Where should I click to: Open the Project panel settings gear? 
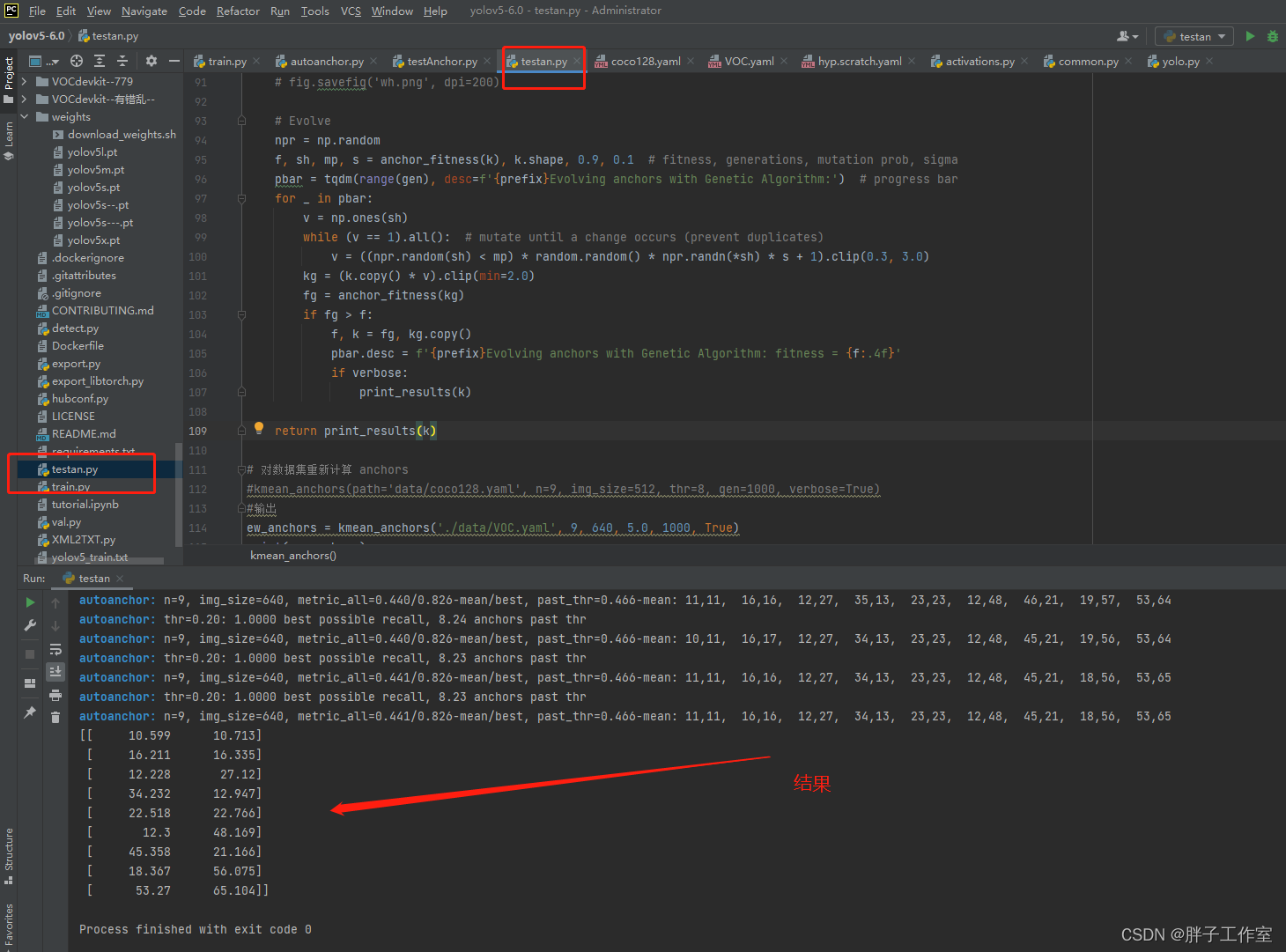click(152, 61)
